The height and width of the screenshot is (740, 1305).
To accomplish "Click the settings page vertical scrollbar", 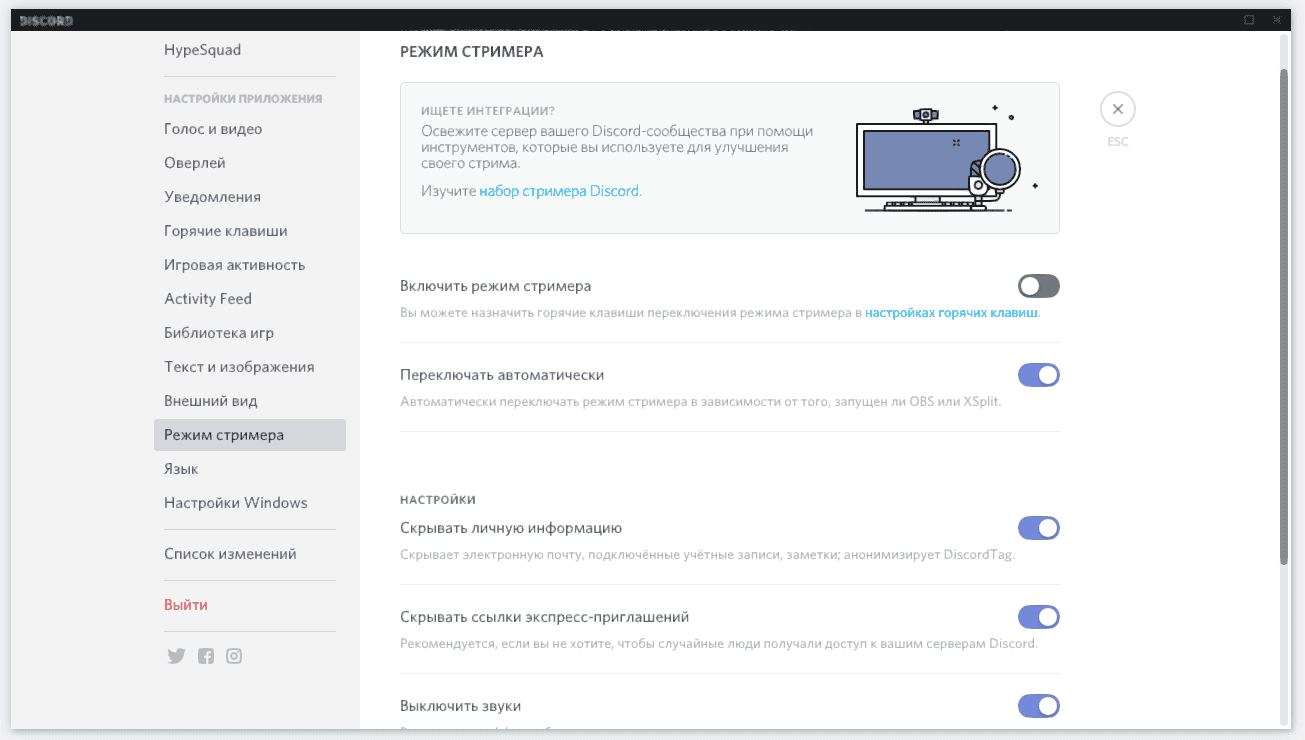I will pos(1284,317).
